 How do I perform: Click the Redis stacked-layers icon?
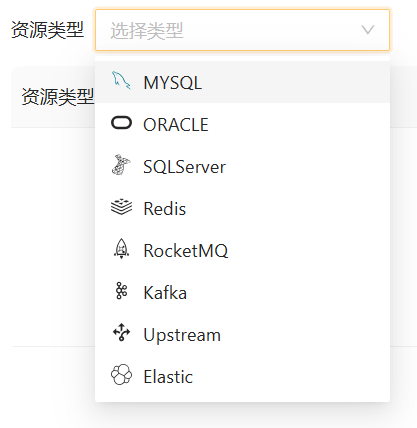pos(121,207)
